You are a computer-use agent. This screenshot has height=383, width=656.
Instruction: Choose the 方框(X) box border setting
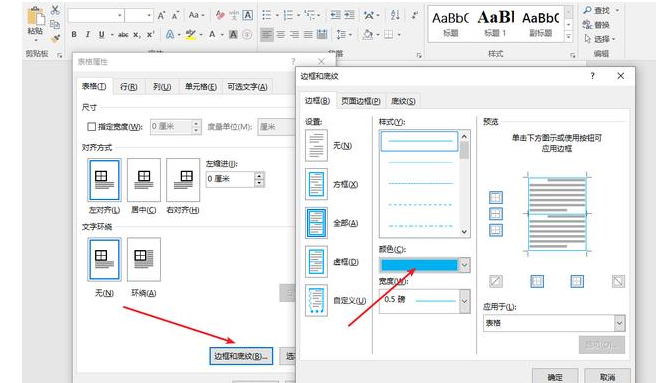coord(316,184)
